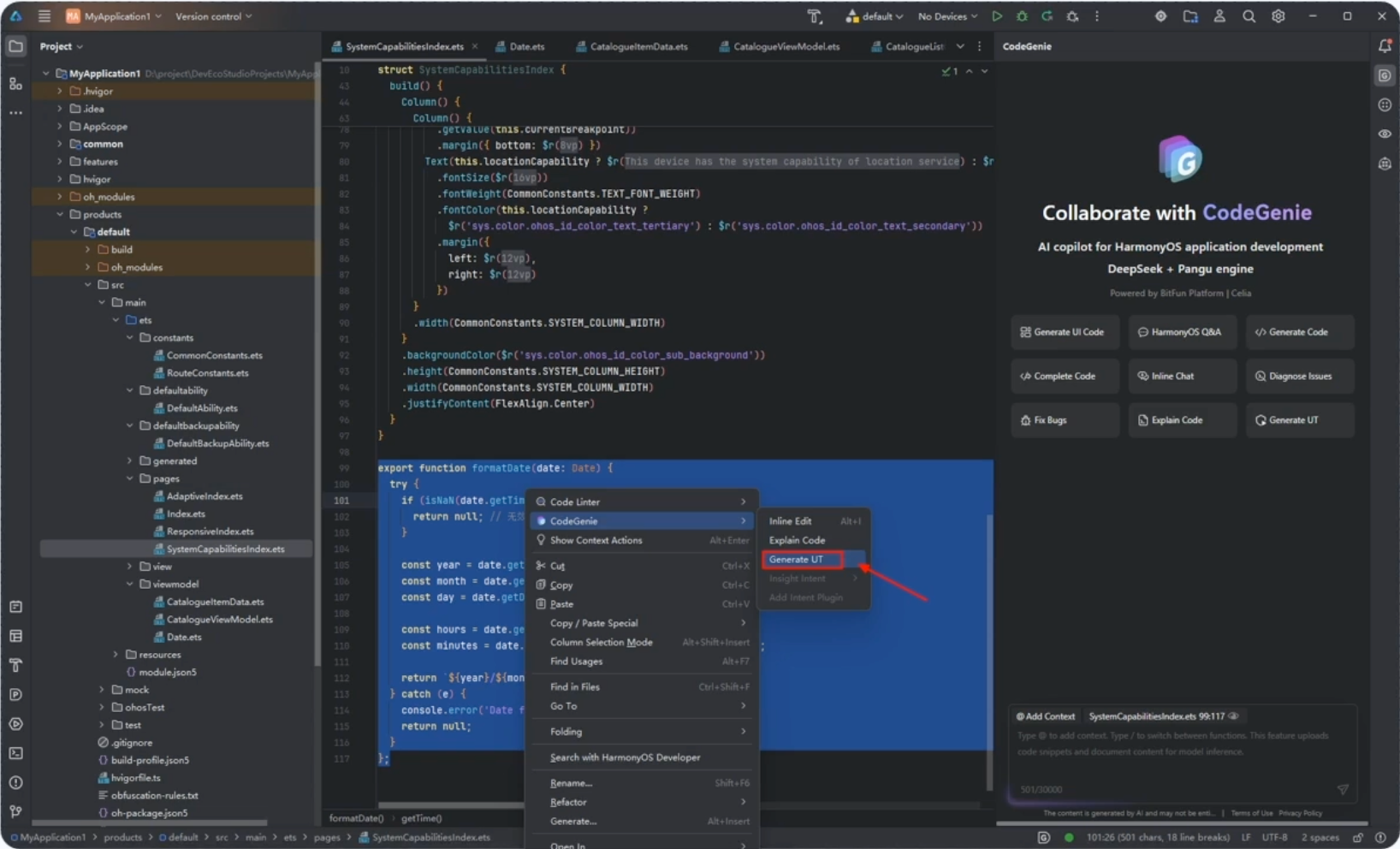Open the Problems tool window icon

tap(15, 782)
